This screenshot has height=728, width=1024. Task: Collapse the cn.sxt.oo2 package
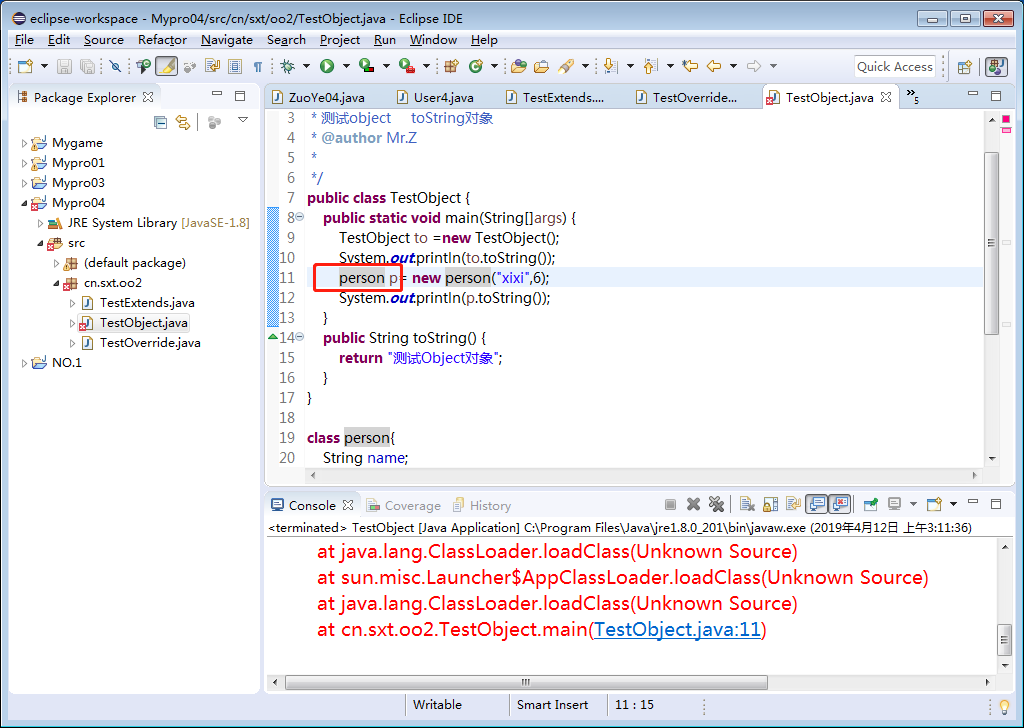pos(56,283)
